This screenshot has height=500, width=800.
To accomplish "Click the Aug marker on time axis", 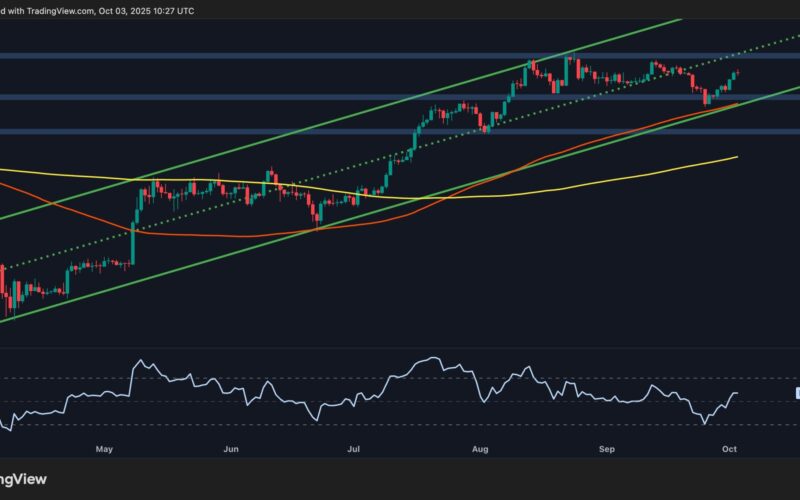I will point(482,450).
